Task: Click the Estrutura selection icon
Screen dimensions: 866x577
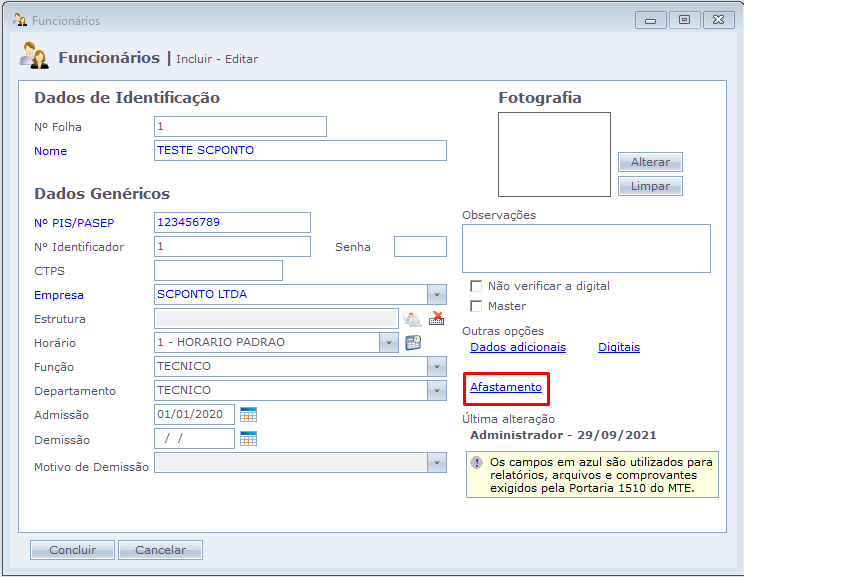Action: point(413,319)
